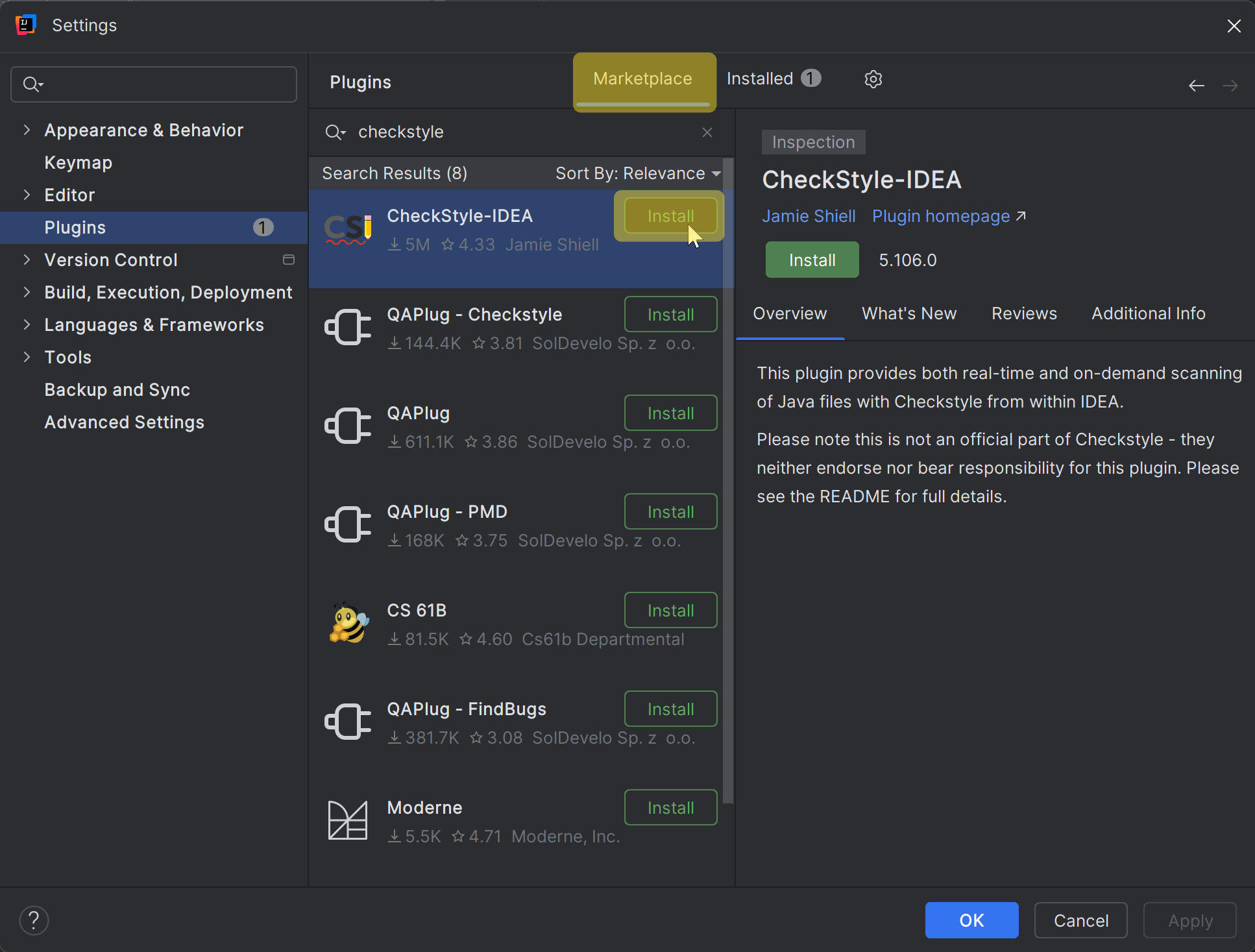Open the Plugin homepage link
Screen dimensions: 1255x952
coord(949,216)
